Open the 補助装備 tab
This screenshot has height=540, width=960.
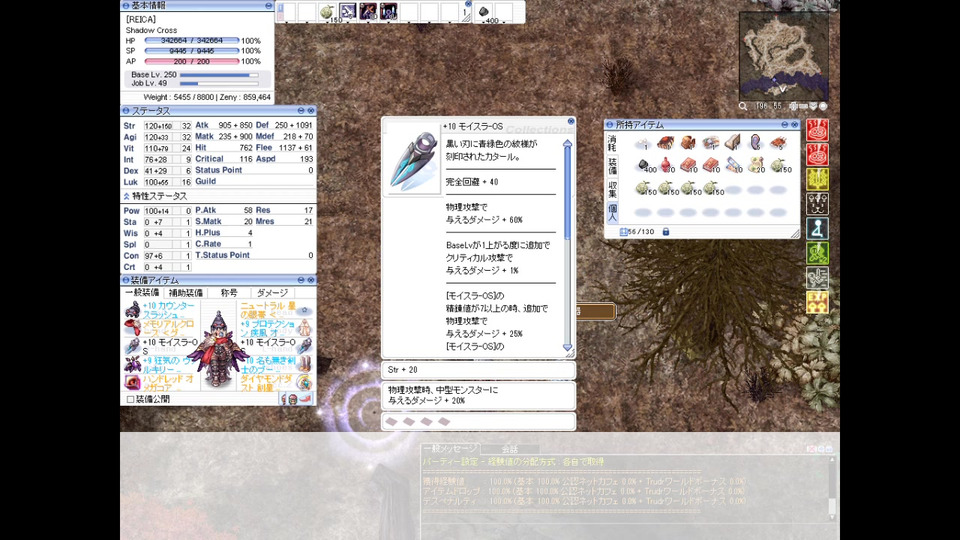(186, 293)
